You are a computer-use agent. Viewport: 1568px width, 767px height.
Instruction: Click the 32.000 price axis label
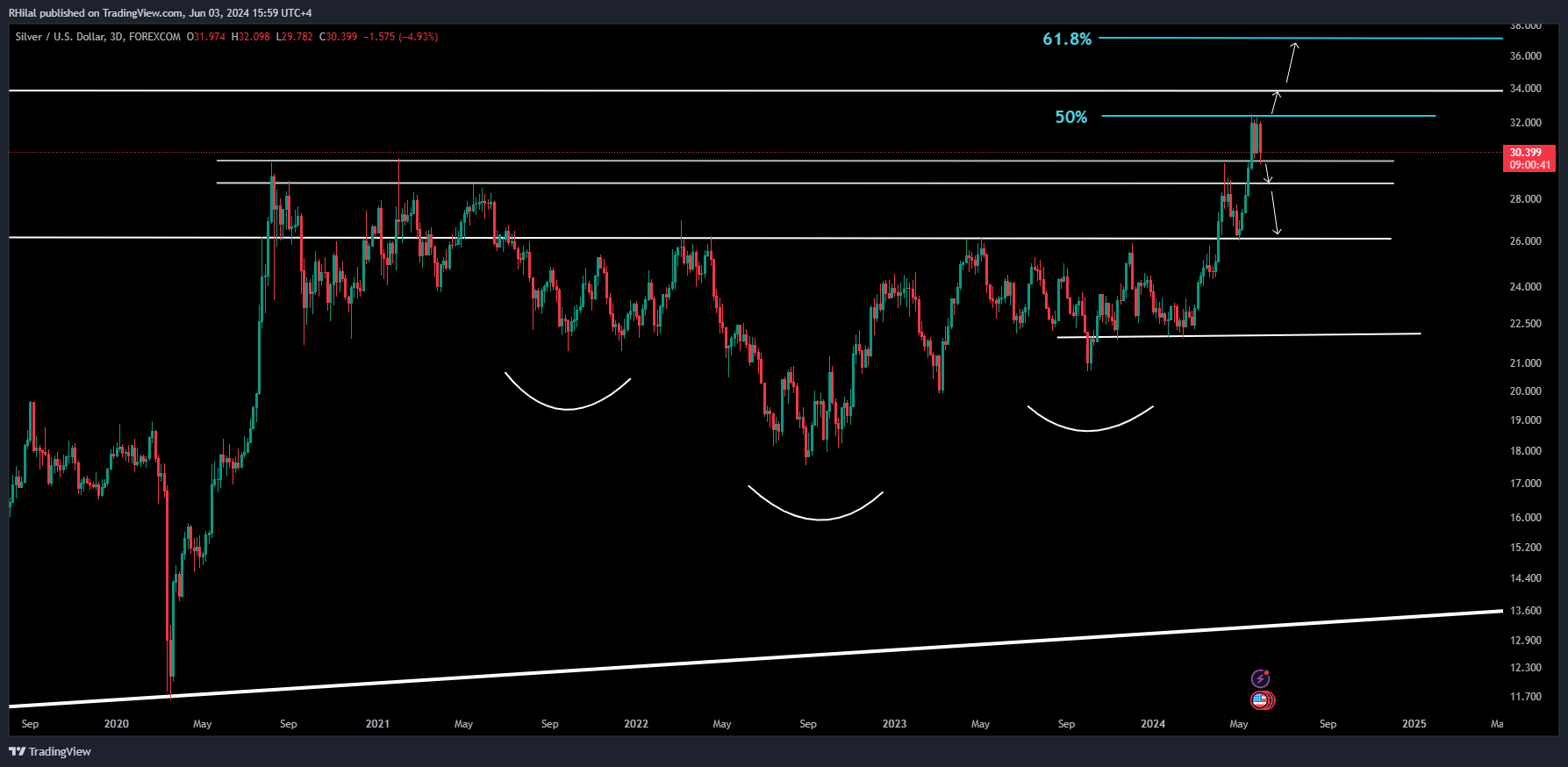[x=1526, y=123]
